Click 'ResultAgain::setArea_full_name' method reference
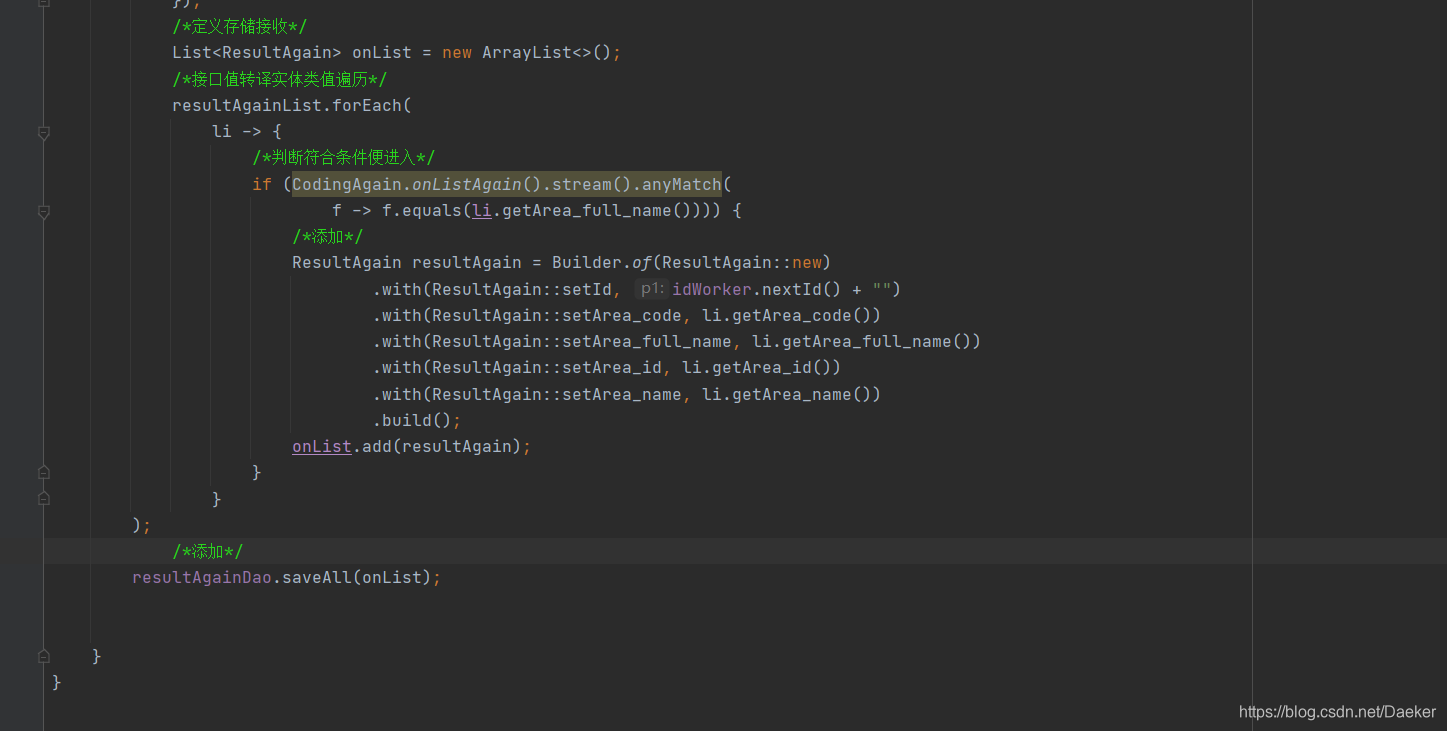The width and height of the screenshot is (1447, 731). pos(582,341)
